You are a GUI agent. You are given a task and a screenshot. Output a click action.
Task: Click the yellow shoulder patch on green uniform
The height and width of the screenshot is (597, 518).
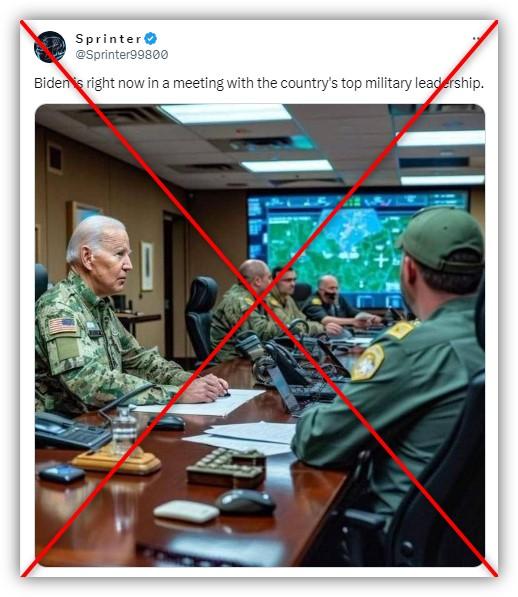coord(368,362)
